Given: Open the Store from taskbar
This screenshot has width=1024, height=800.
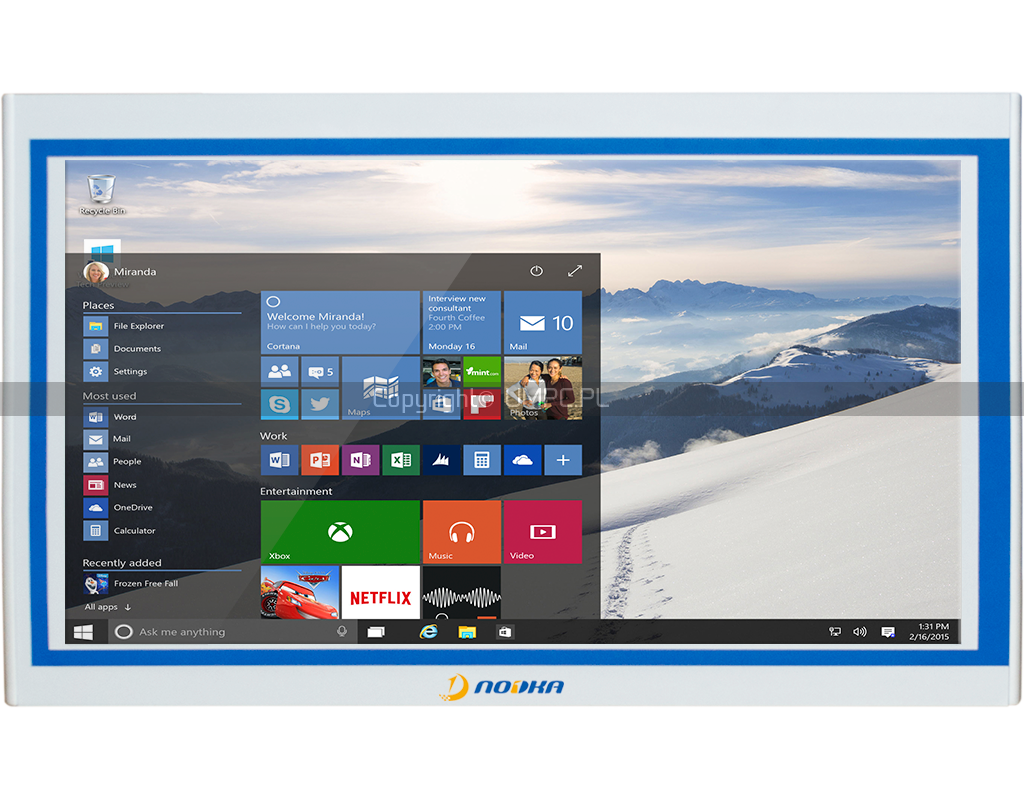Looking at the screenshot, I should coord(505,632).
